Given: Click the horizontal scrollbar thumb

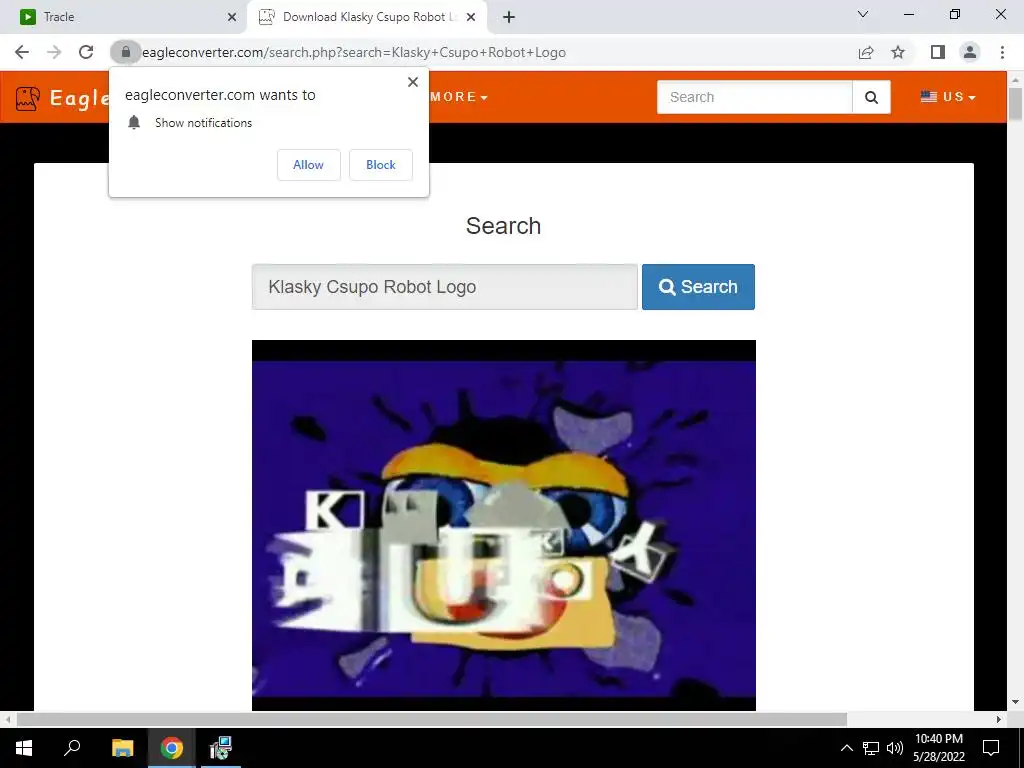Looking at the screenshot, I should (x=432, y=719).
